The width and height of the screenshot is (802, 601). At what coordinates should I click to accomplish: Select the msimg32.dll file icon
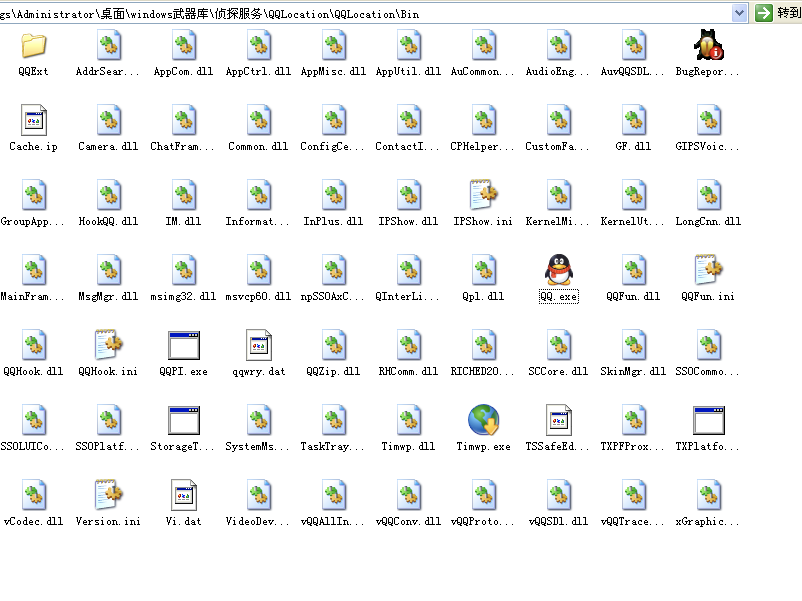[x=184, y=270]
